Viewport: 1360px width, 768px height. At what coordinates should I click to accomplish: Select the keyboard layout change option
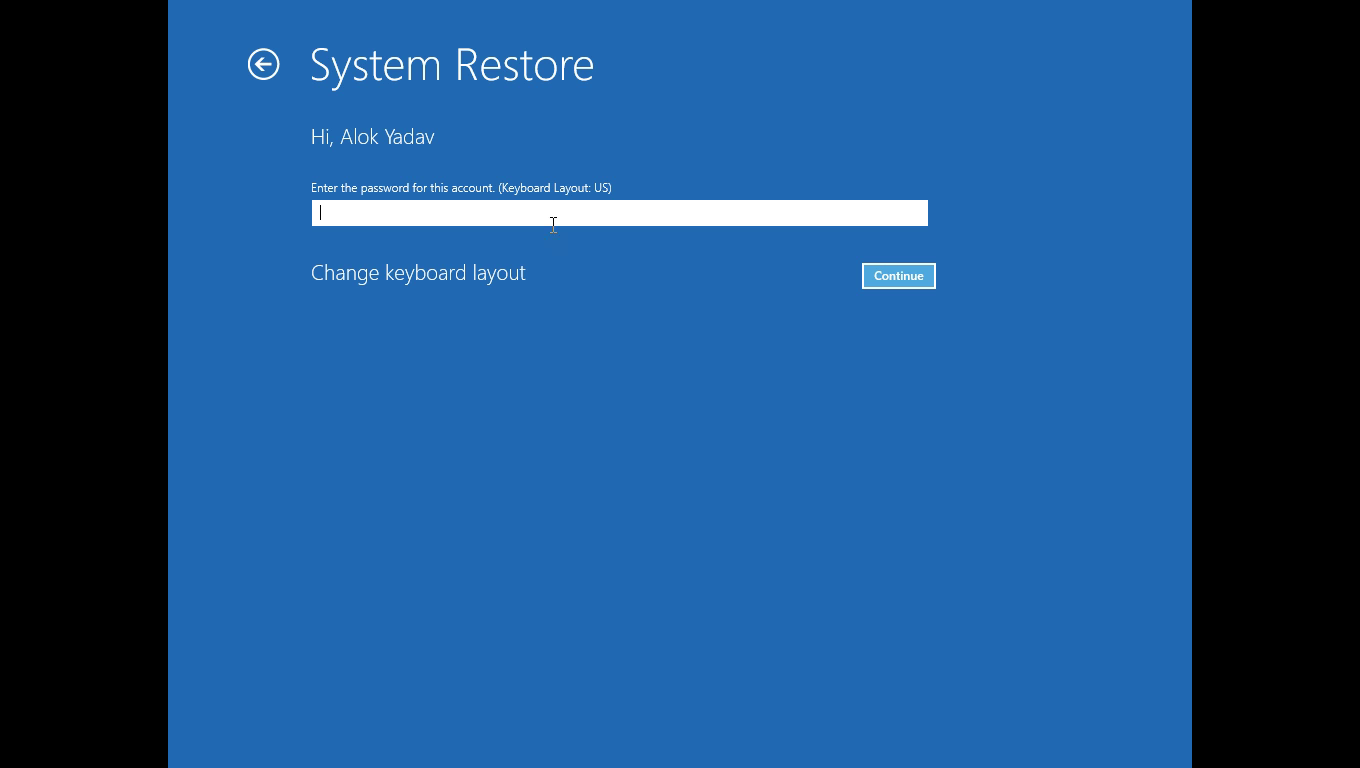(418, 273)
